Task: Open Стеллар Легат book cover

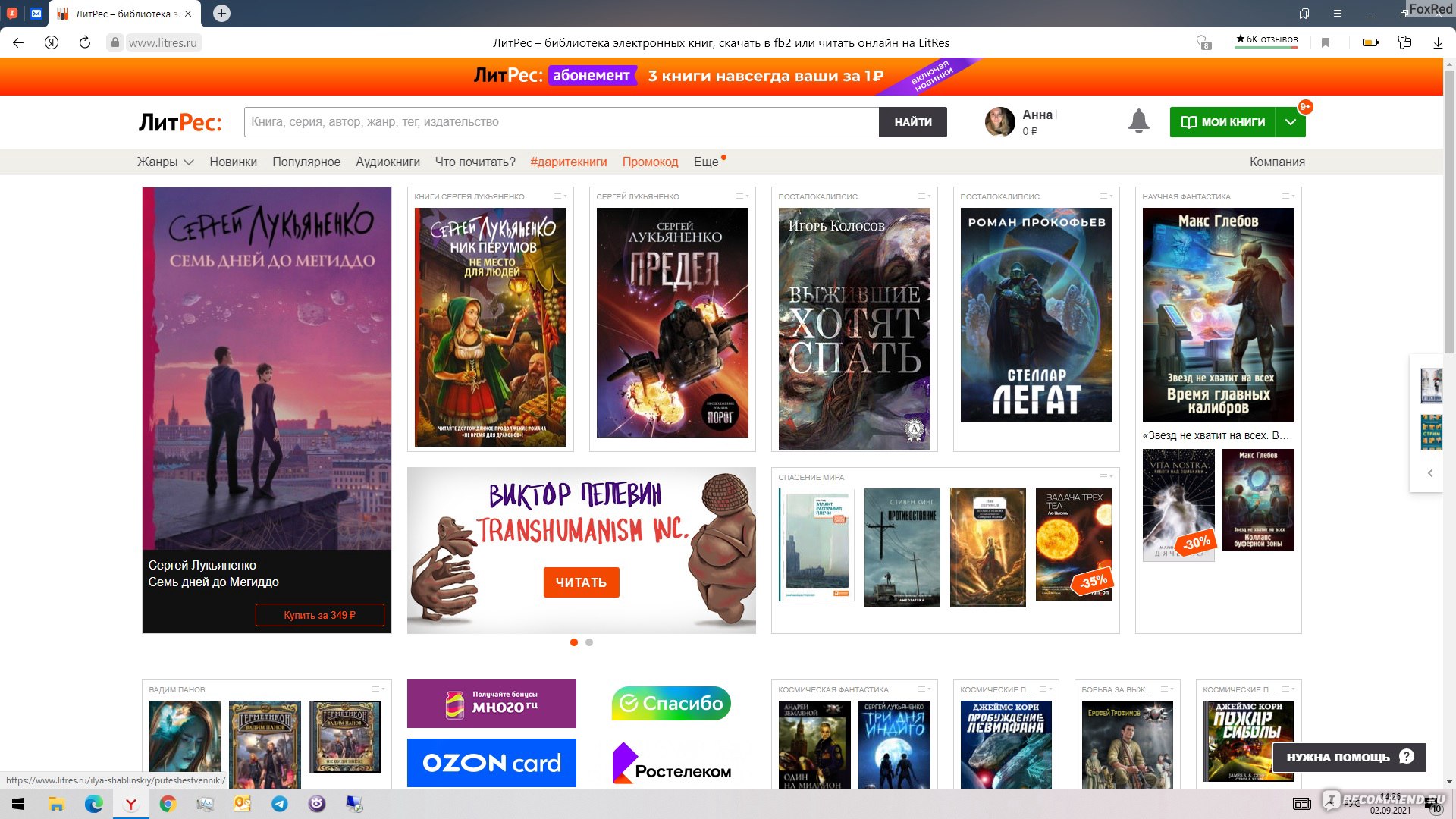Action: pyautogui.click(x=1036, y=315)
